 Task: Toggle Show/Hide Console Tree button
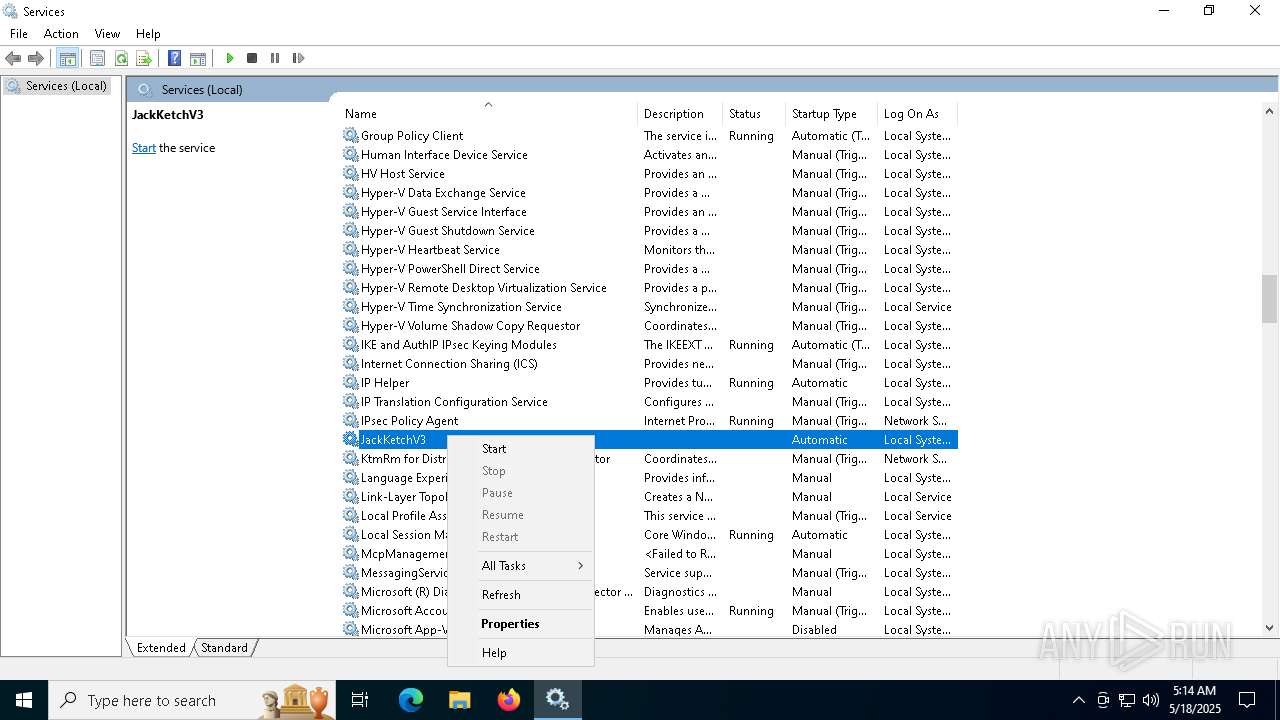(x=67, y=58)
